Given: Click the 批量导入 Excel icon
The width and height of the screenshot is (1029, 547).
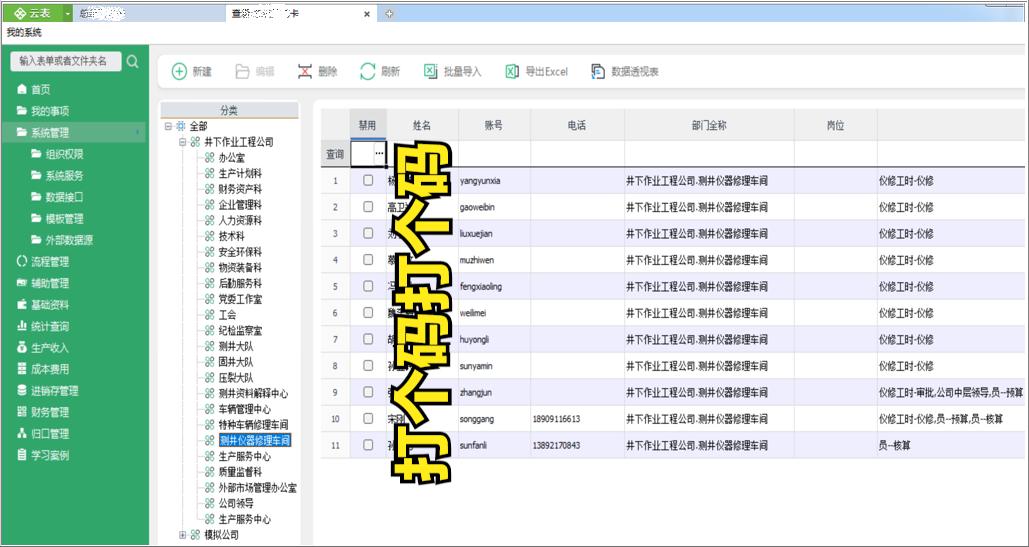Looking at the screenshot, I should click(x=430, y=71).
